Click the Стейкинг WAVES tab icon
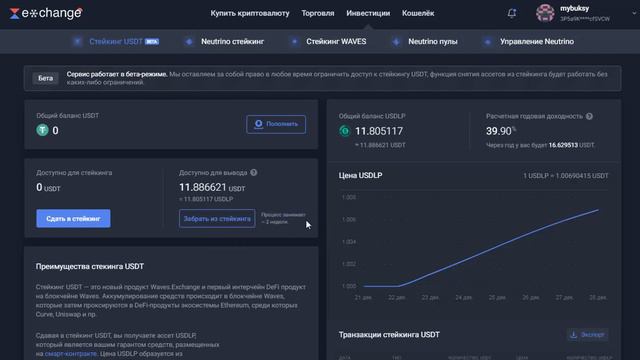Image resolution: width=640 pixels, height=360 pixels. coord(294,42)
